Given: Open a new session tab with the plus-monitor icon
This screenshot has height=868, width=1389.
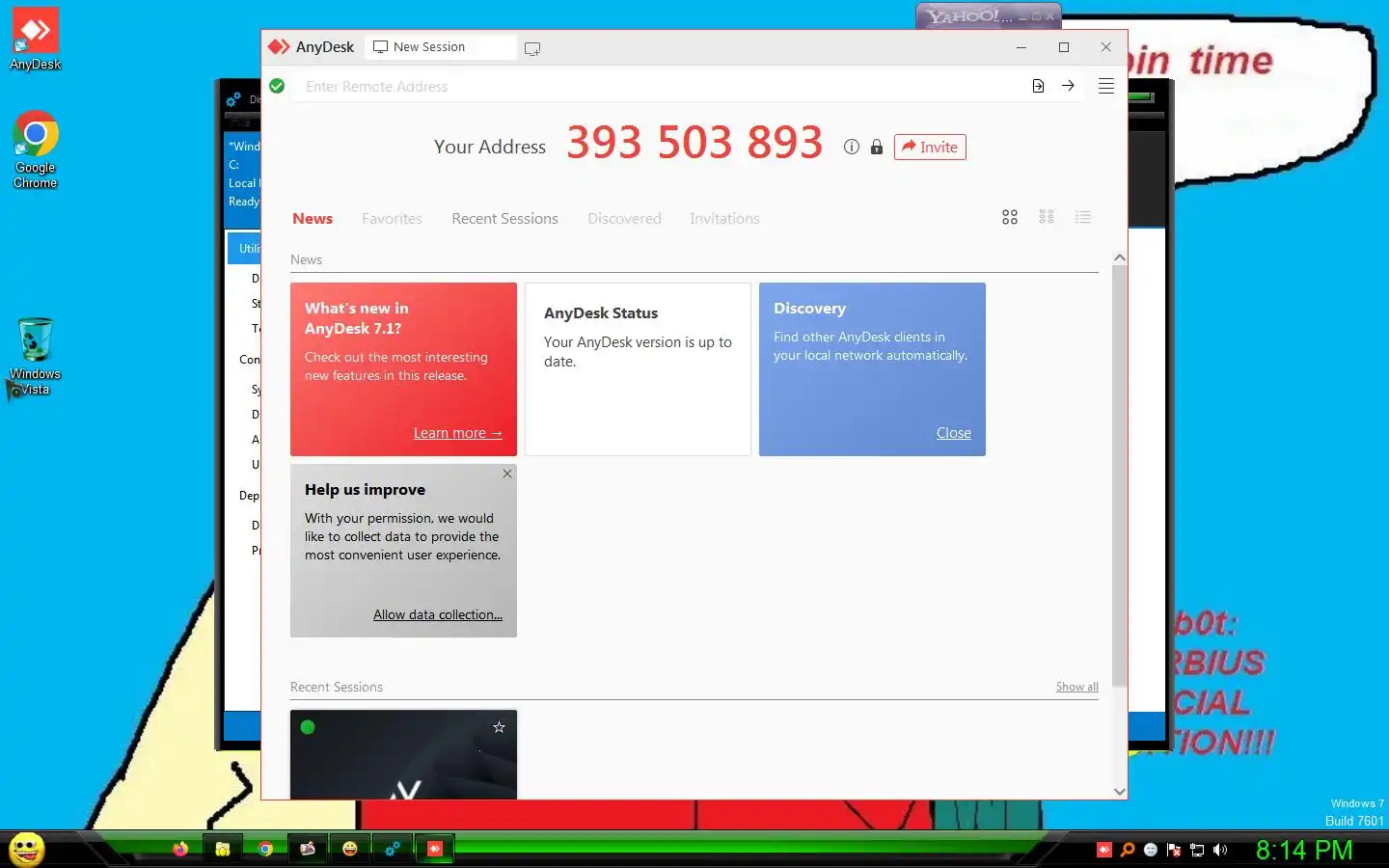Looking at the screenshot, I should [x=532, y=48].
